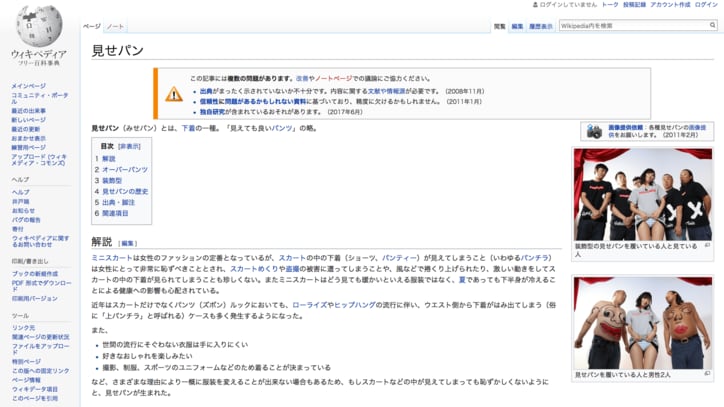Click the スカートめくり link

(x=254, y=269)
